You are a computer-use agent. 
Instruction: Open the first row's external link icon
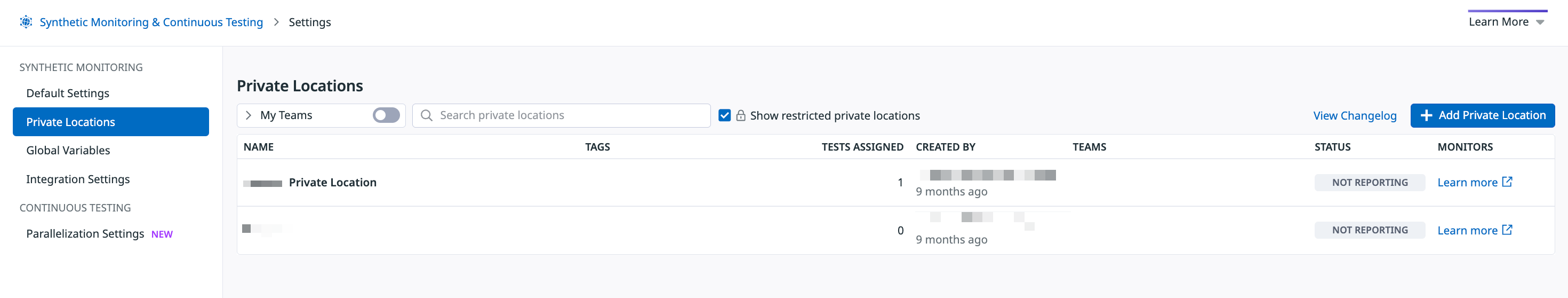[1507, 182]
